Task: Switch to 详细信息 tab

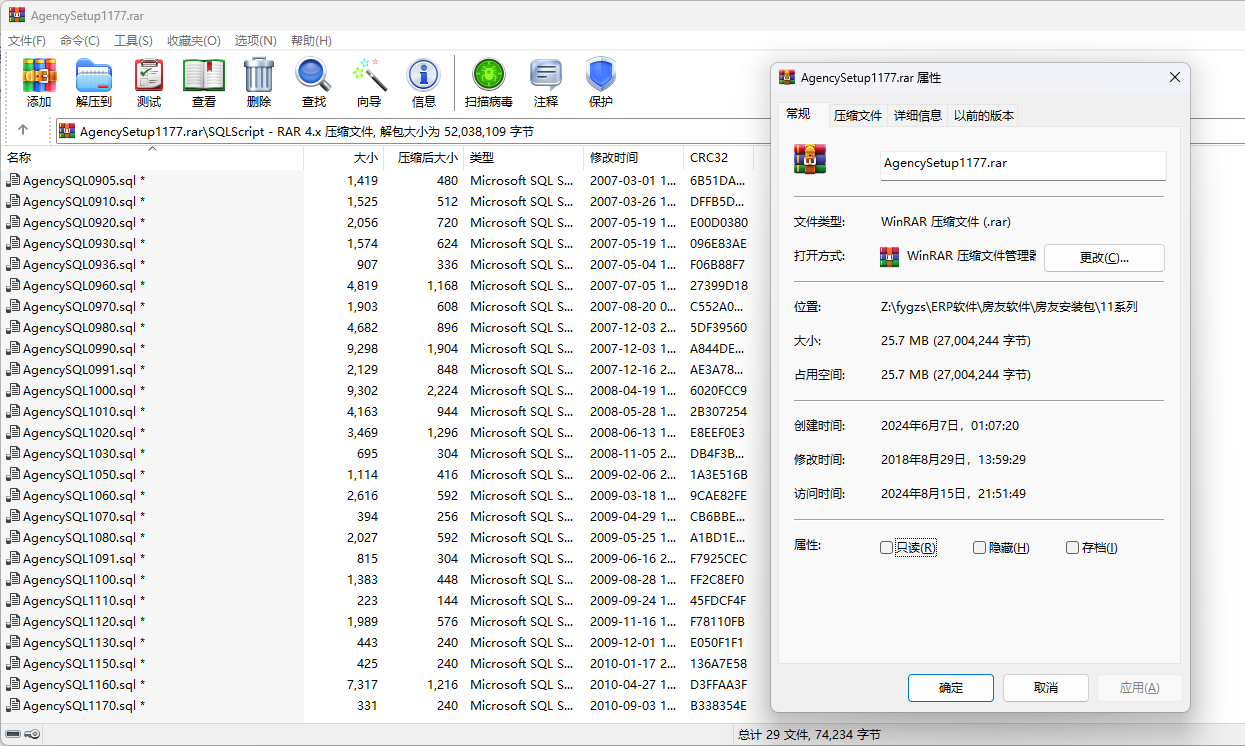Action: click(x=918, y=115)
